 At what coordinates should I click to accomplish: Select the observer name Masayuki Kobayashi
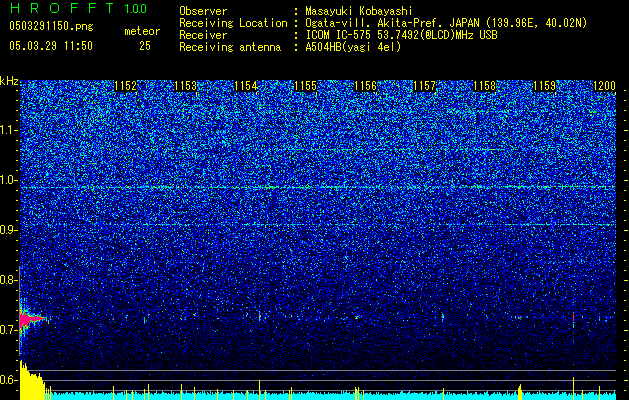click(x=359, y=11)
